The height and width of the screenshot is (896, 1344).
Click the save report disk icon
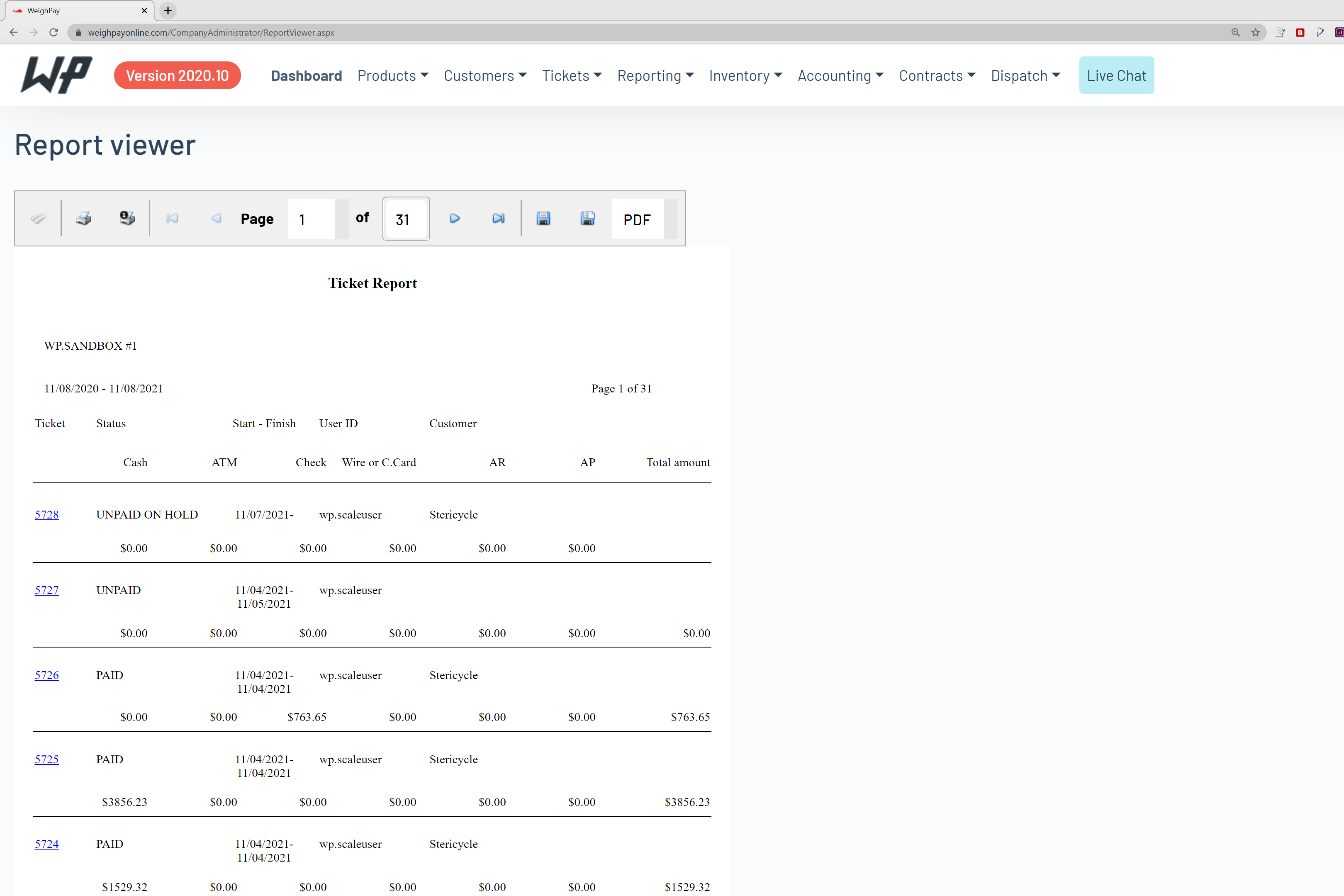coord(543,218)
